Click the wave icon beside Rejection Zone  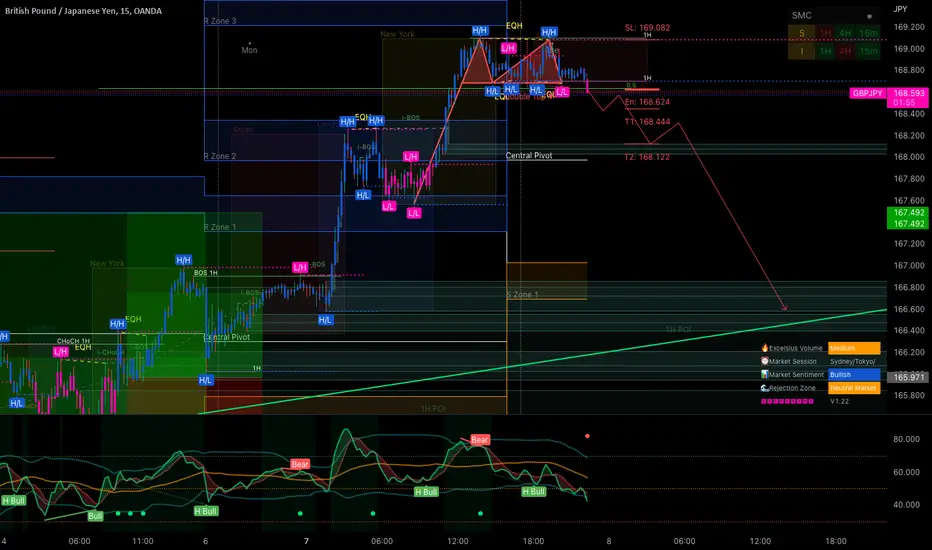[x=765, y=388]
